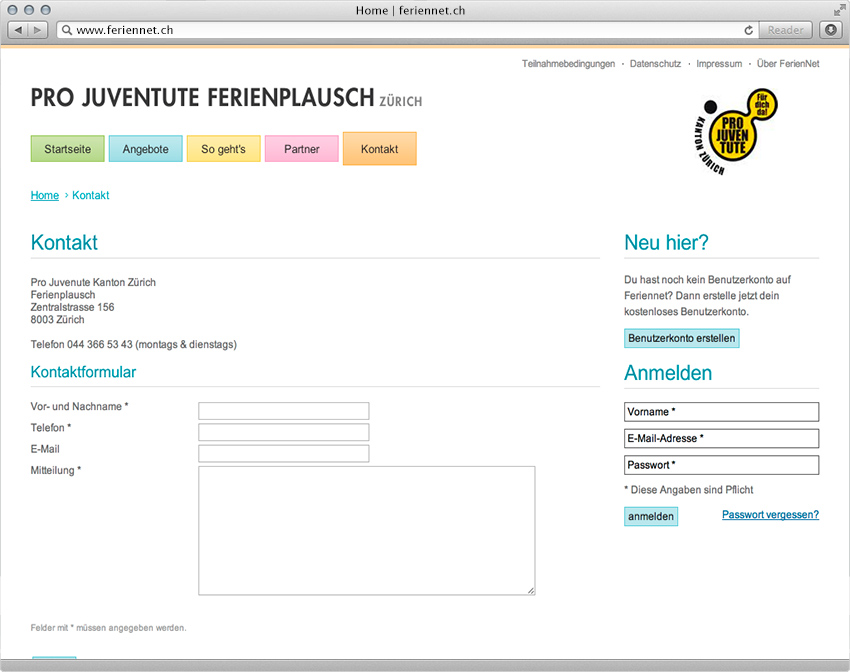Open the Partner navigation tab
This screenshot has width=850, height=672.
tap(301, 149)
